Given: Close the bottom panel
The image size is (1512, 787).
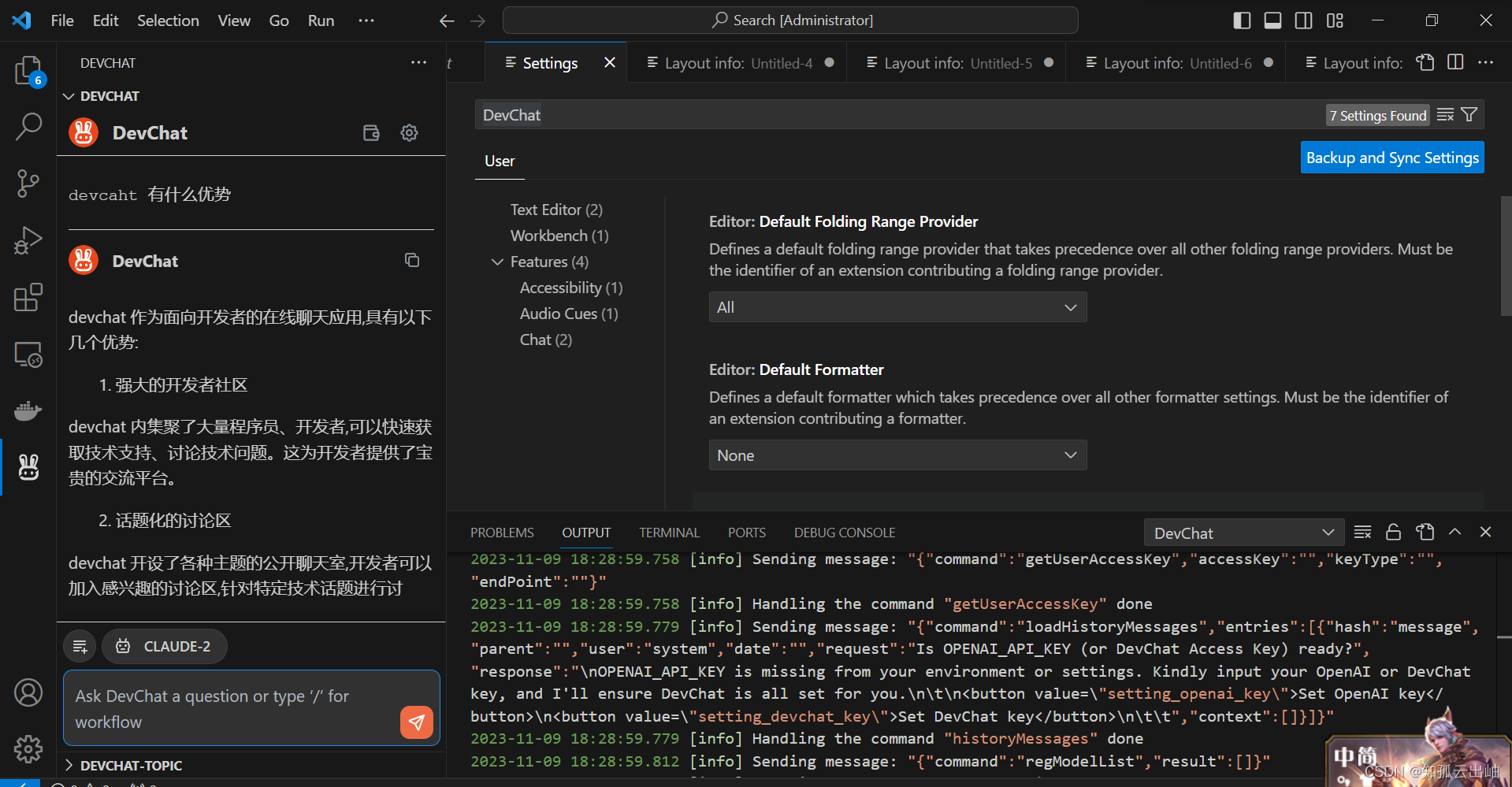Looking at the screenshot, I should 1485,533.
